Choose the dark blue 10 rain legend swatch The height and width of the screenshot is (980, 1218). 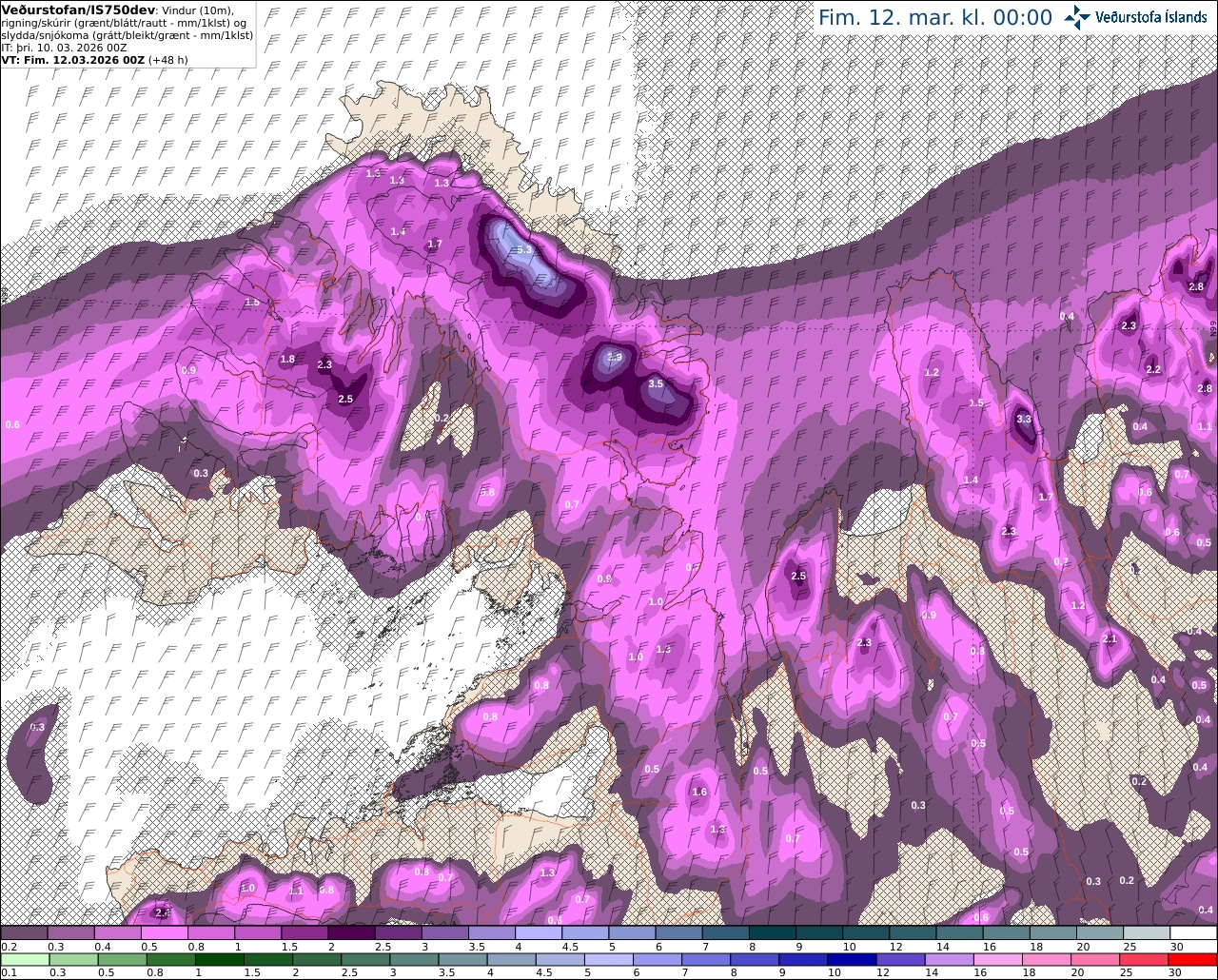[850, 959]
